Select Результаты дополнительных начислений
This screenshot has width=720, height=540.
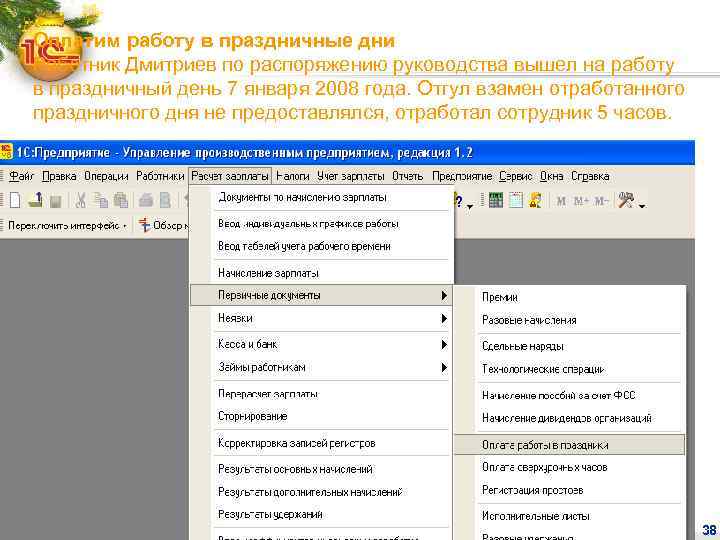point(320,492)
